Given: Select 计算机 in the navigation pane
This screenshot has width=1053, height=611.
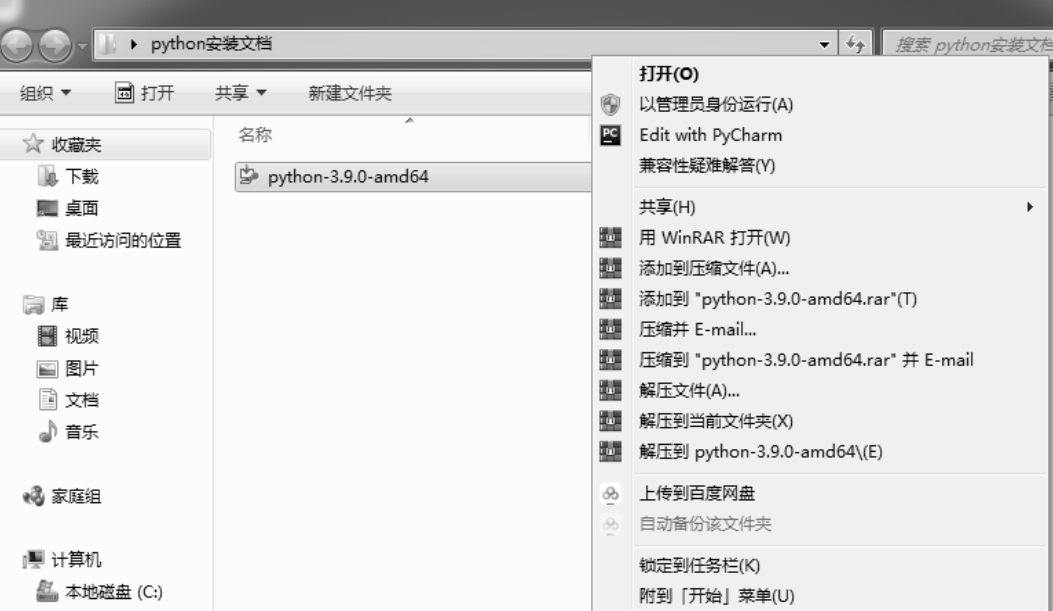Looking at the screenshot, I should point(76,559).
